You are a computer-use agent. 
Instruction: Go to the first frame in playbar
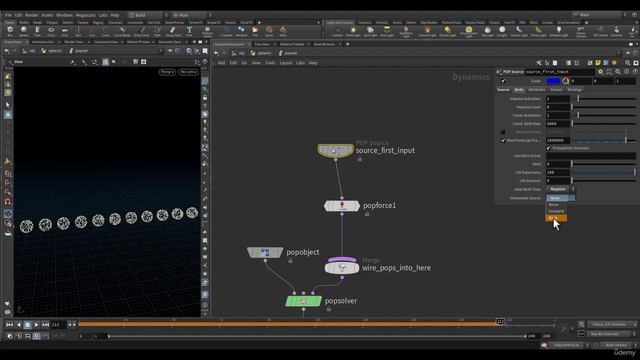pos(9,325)
